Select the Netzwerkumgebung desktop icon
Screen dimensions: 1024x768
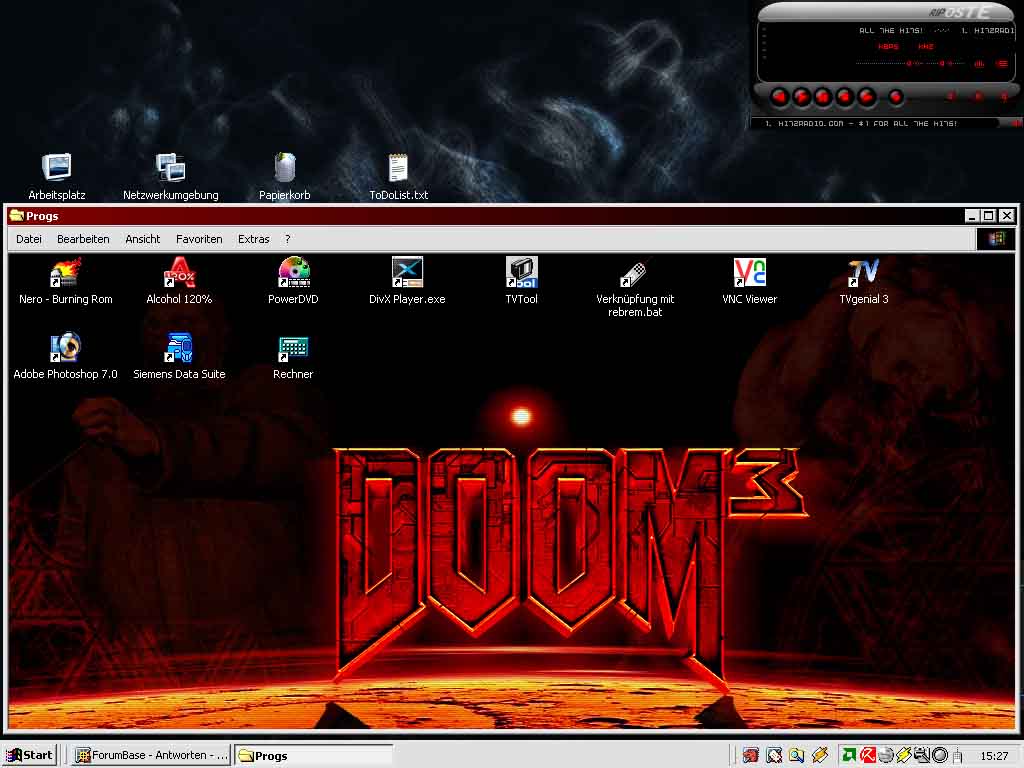pyautogui.click(x=170, y=176)
